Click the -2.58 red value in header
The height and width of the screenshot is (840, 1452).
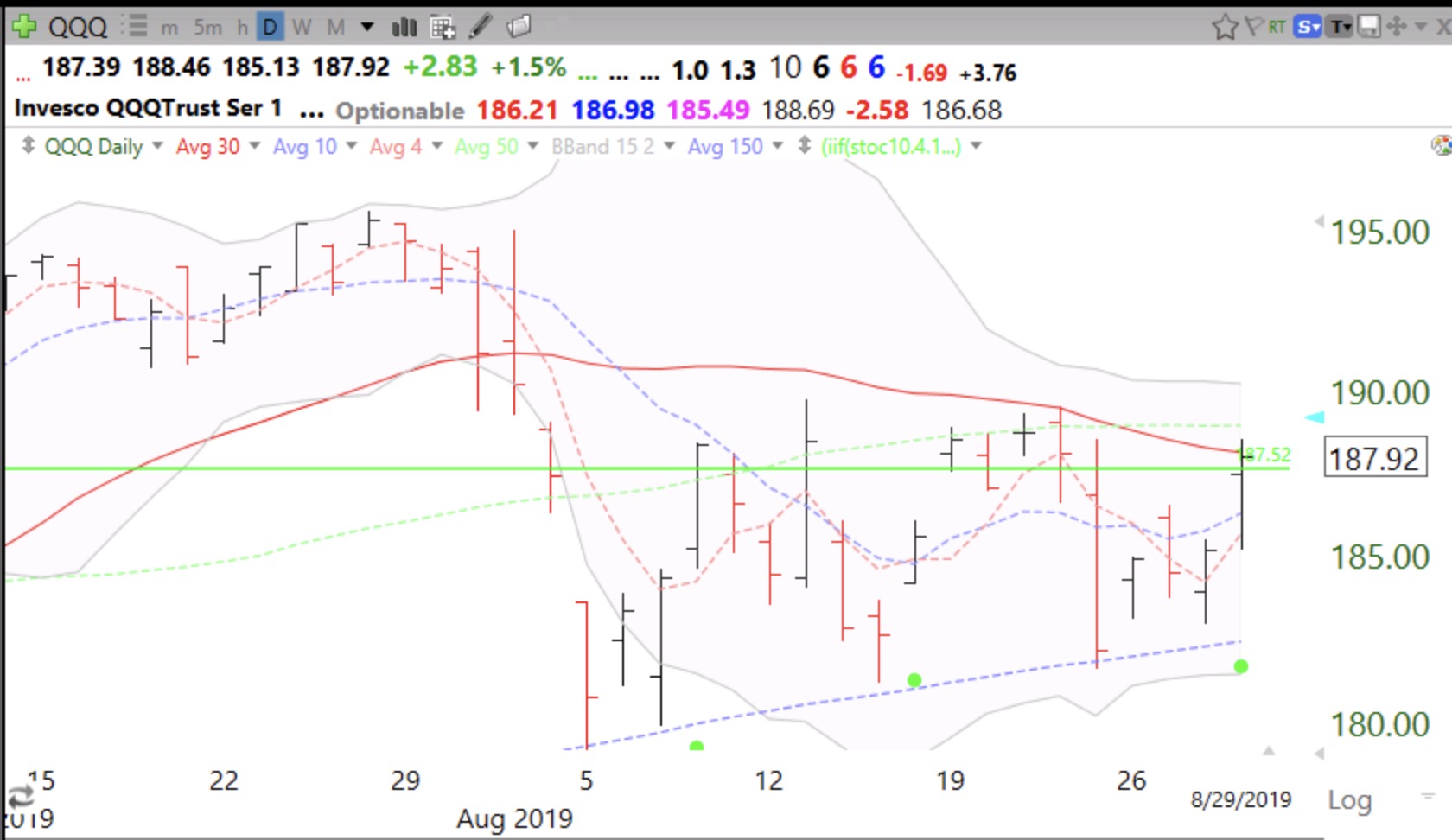pos(877,110)
